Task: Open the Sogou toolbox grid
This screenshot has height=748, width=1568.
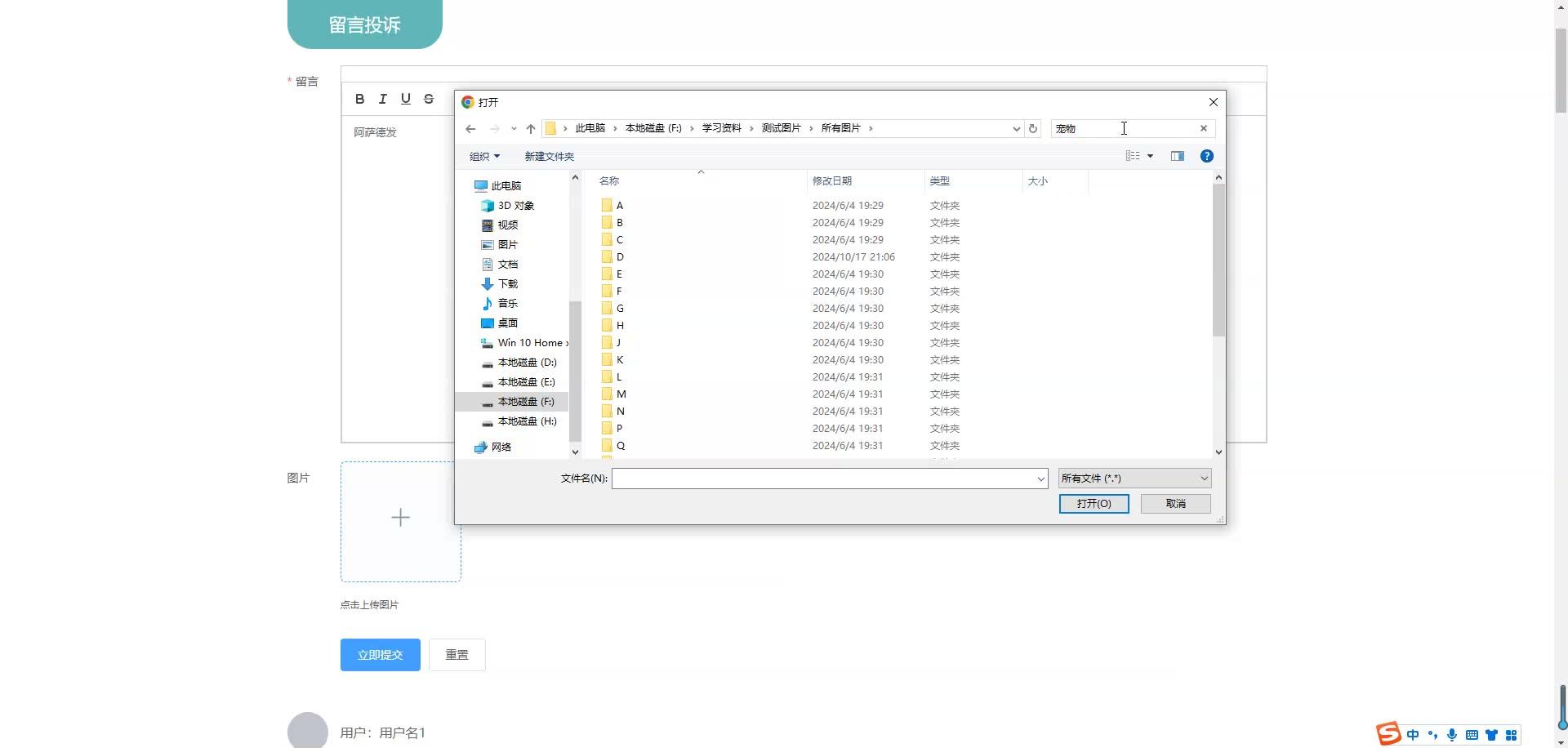Action: tap(1511, 735)
